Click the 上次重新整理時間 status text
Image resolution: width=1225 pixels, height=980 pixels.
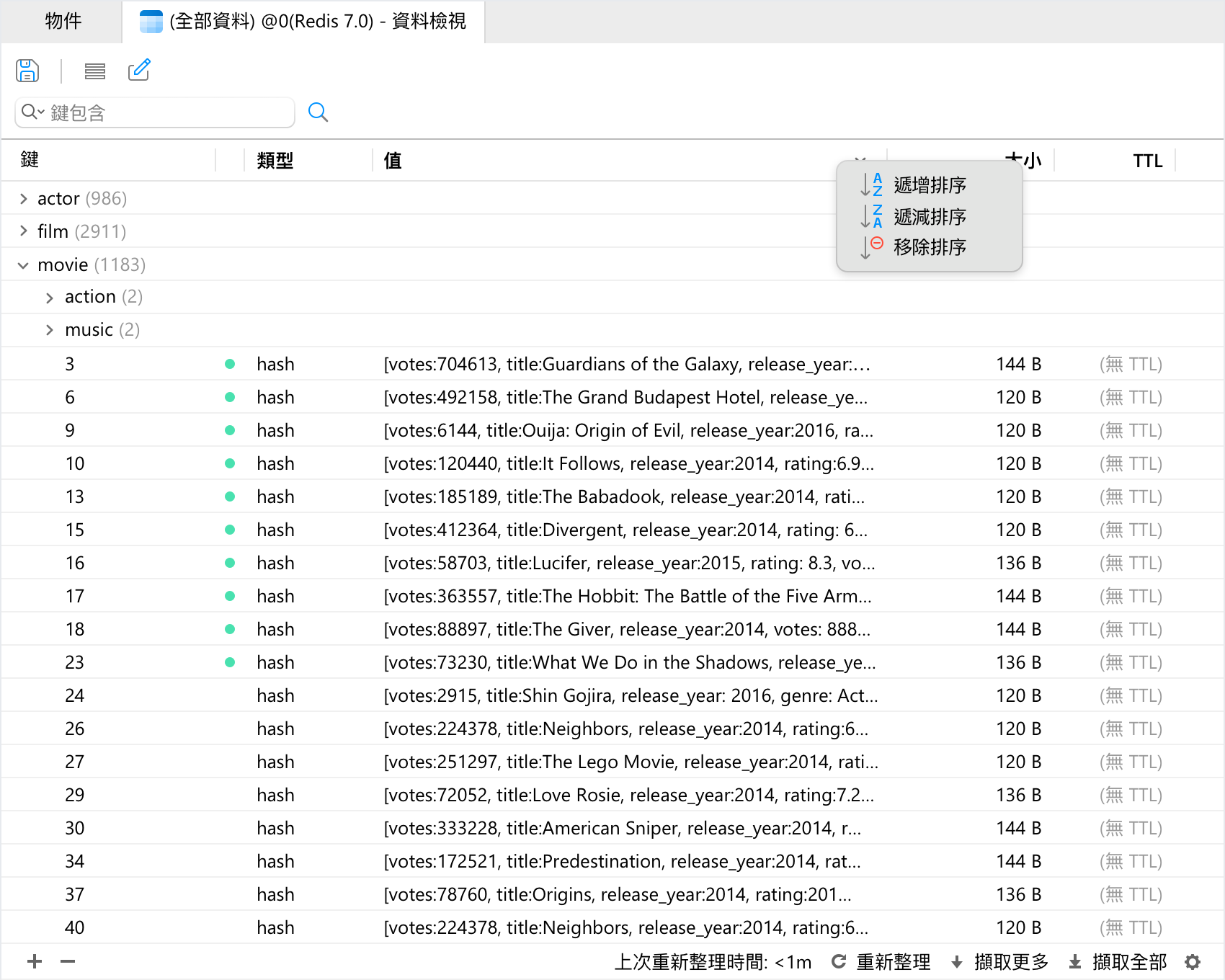coord(713,962)
